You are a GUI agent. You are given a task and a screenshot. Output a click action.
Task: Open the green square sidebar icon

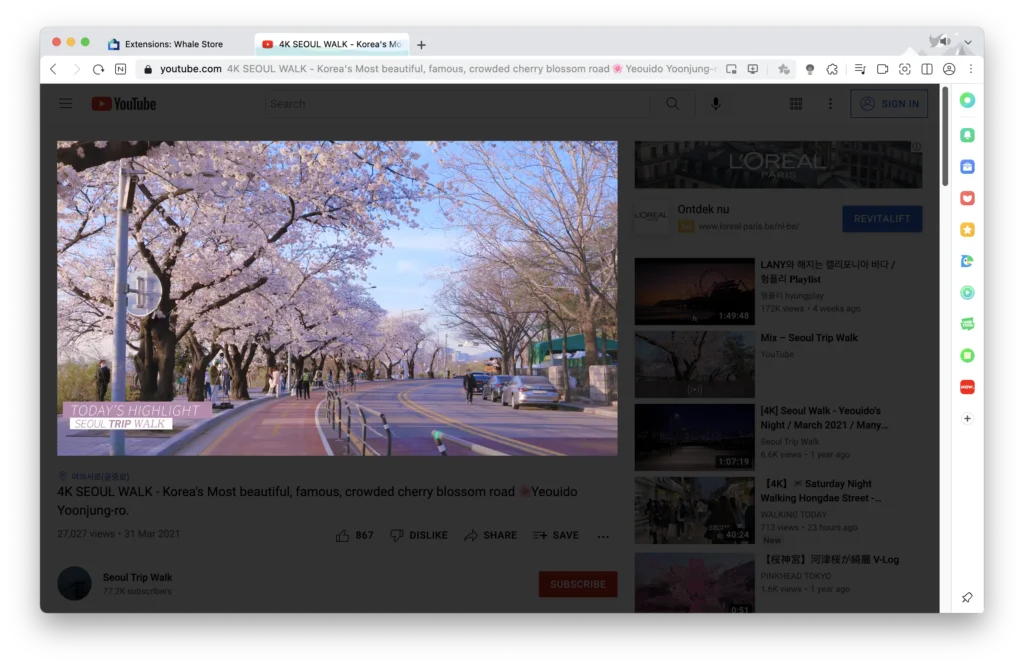tap(967, 355)
